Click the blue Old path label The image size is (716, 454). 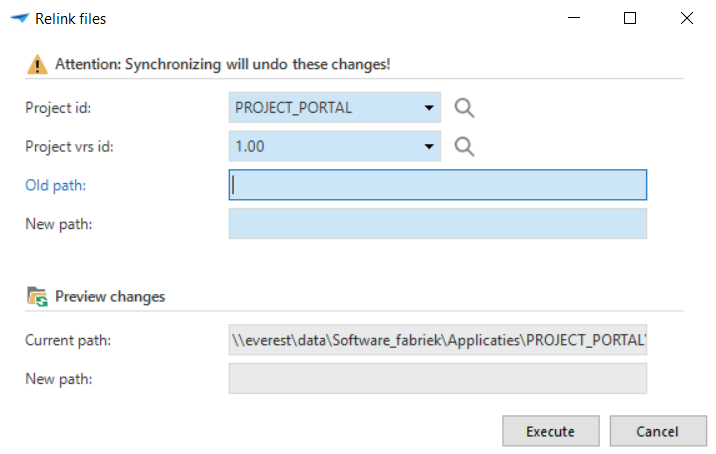55,185
